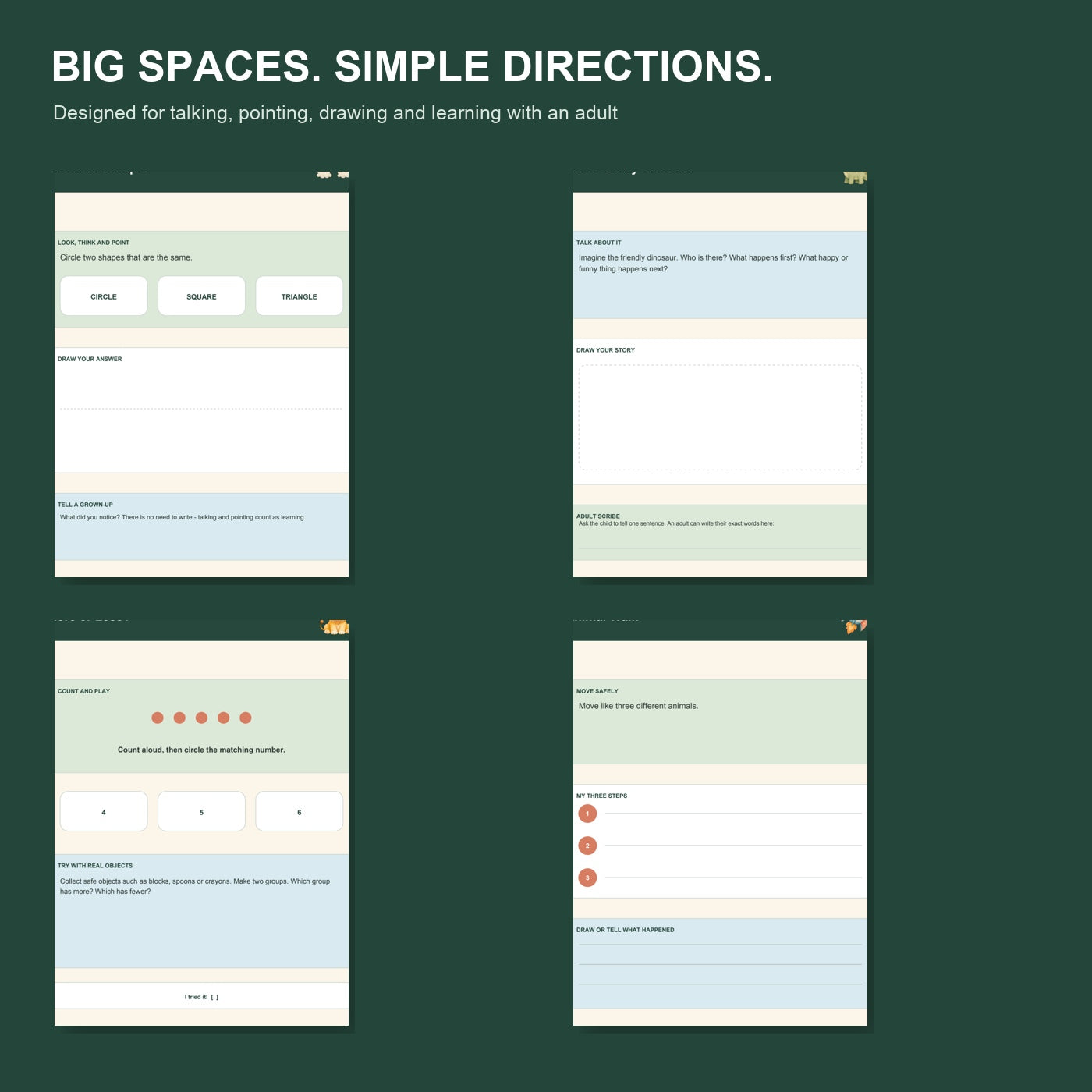This screenshot has height=1092, width=1092.
Task: Choose the number 6 answer box
Action: pyautogui.click(x=300, y=811)
